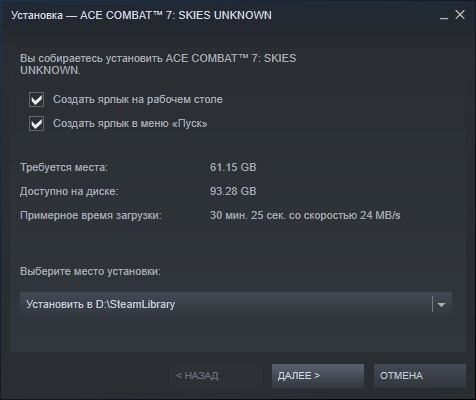
Task: Click the label «Создать ярлык в меню Пуск»
Action: (x=130, y=124)
